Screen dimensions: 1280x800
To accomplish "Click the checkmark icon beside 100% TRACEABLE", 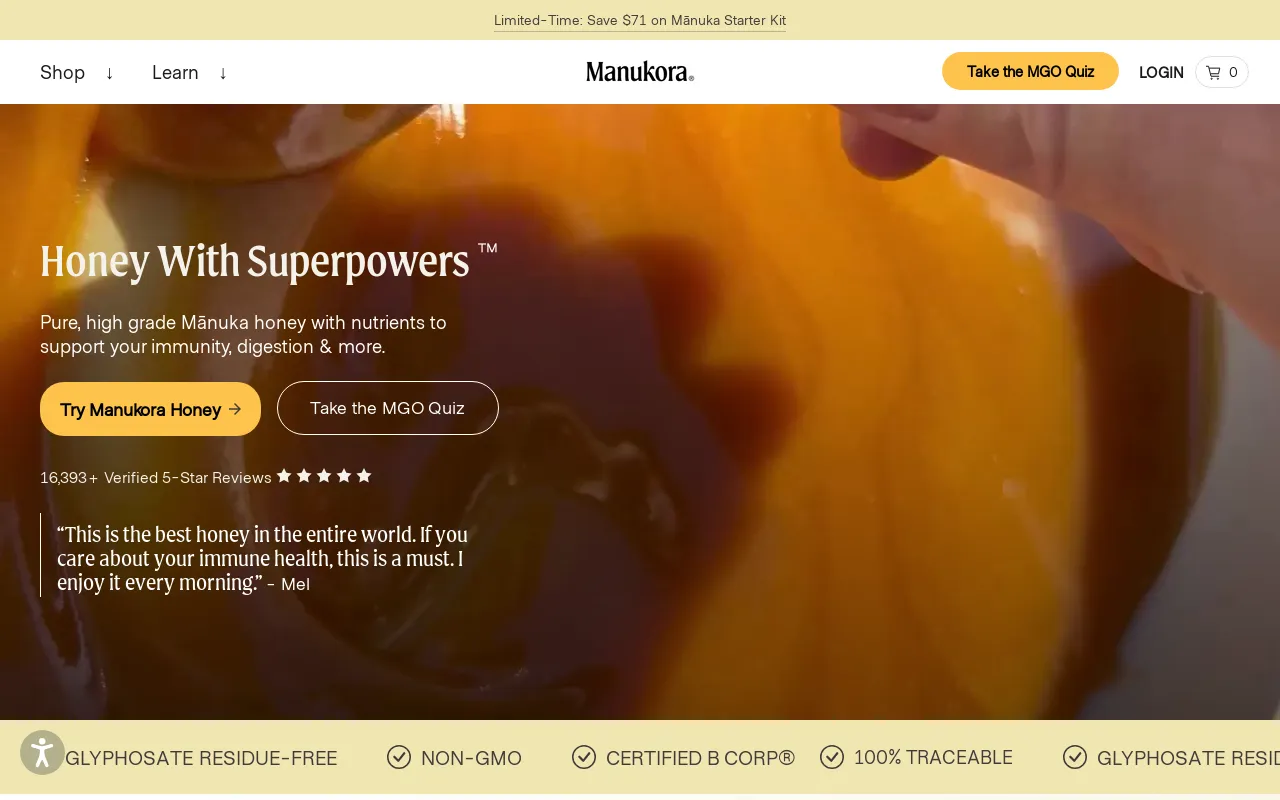I will coord(832,757).
